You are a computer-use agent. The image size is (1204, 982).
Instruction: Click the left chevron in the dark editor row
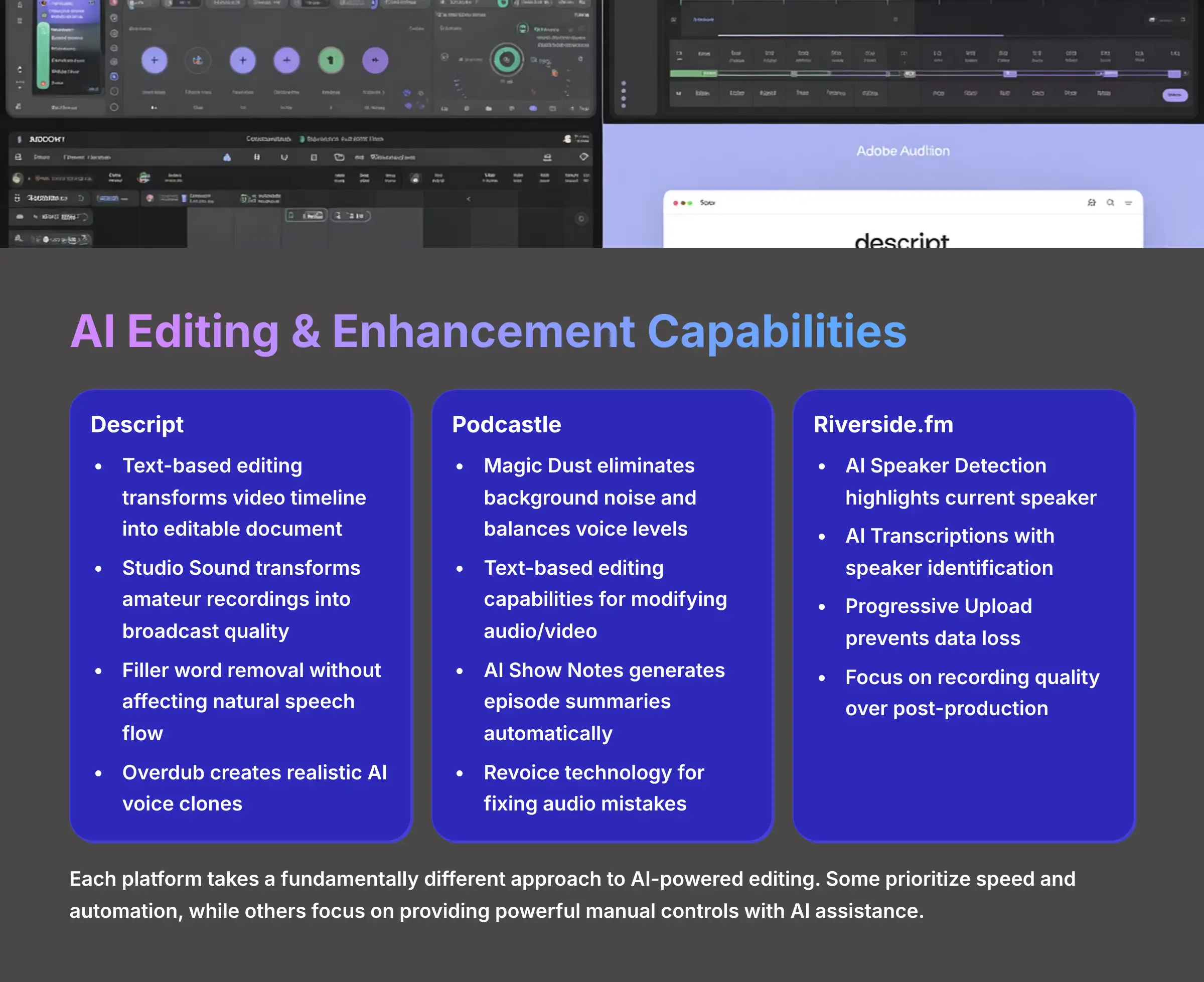point(469,199)
